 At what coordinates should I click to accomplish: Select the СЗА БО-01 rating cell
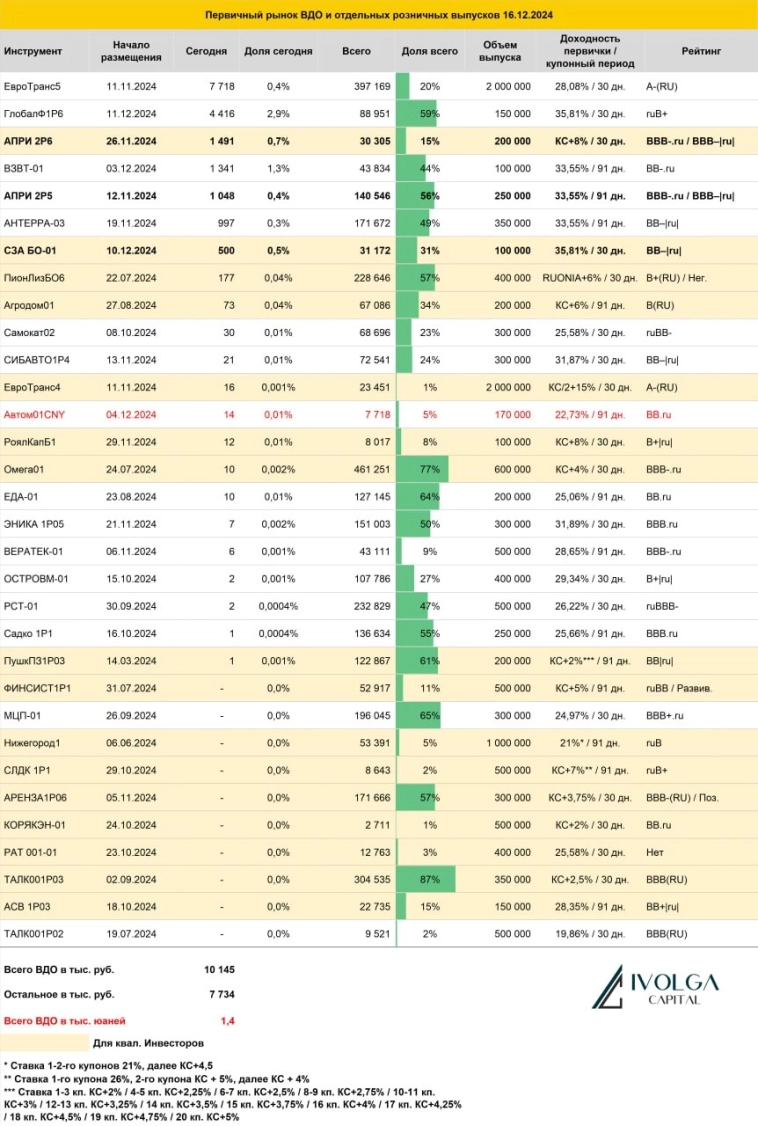point(674,250)
